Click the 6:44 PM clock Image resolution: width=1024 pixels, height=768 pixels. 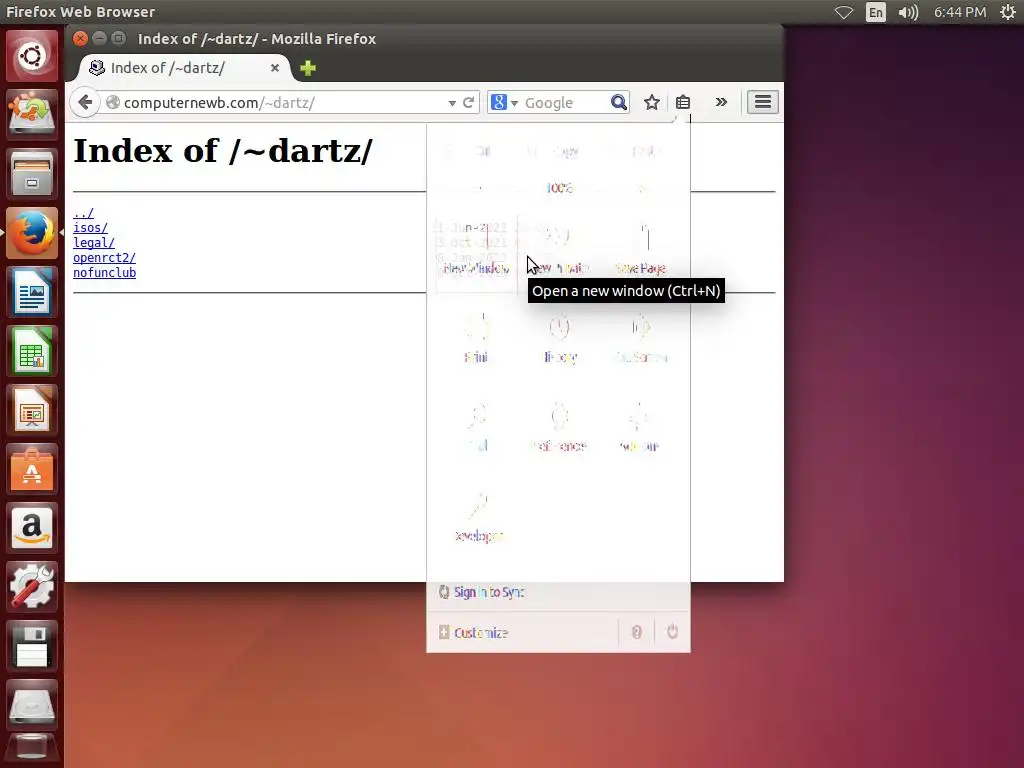959,12
